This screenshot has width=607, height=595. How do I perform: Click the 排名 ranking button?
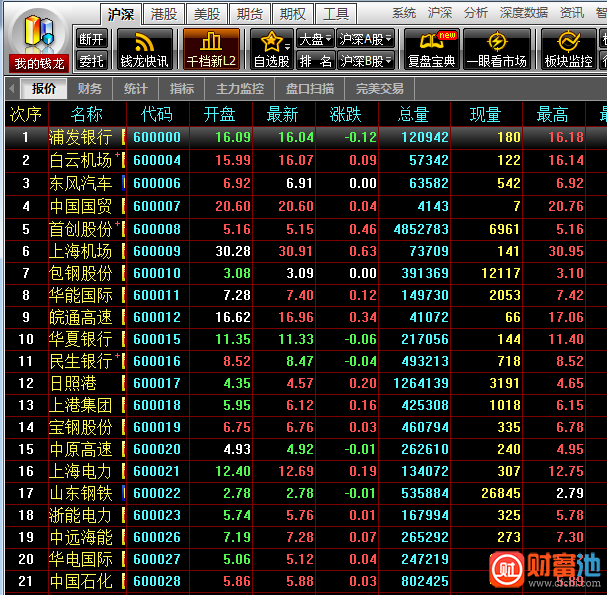pos(315,61)
